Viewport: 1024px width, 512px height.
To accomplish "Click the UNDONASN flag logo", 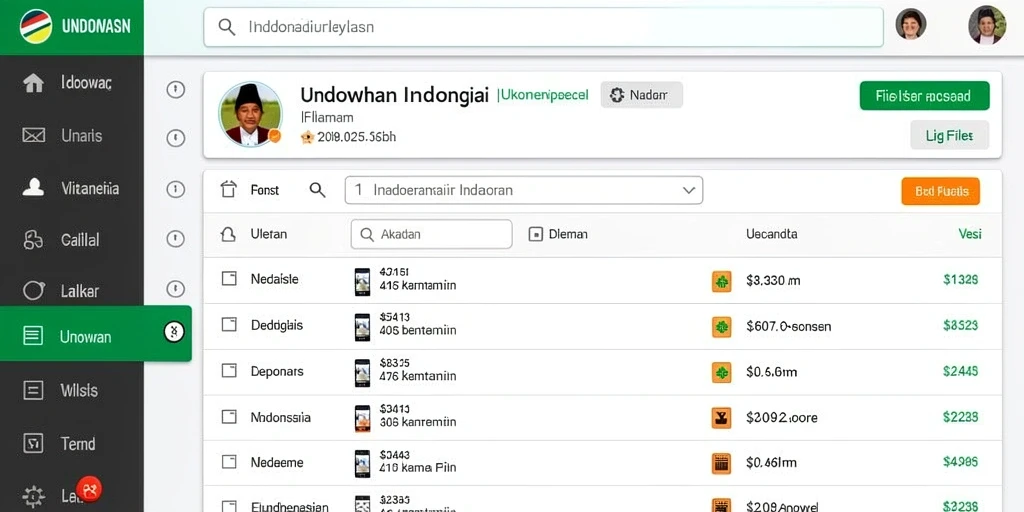I will click(36, 26).
